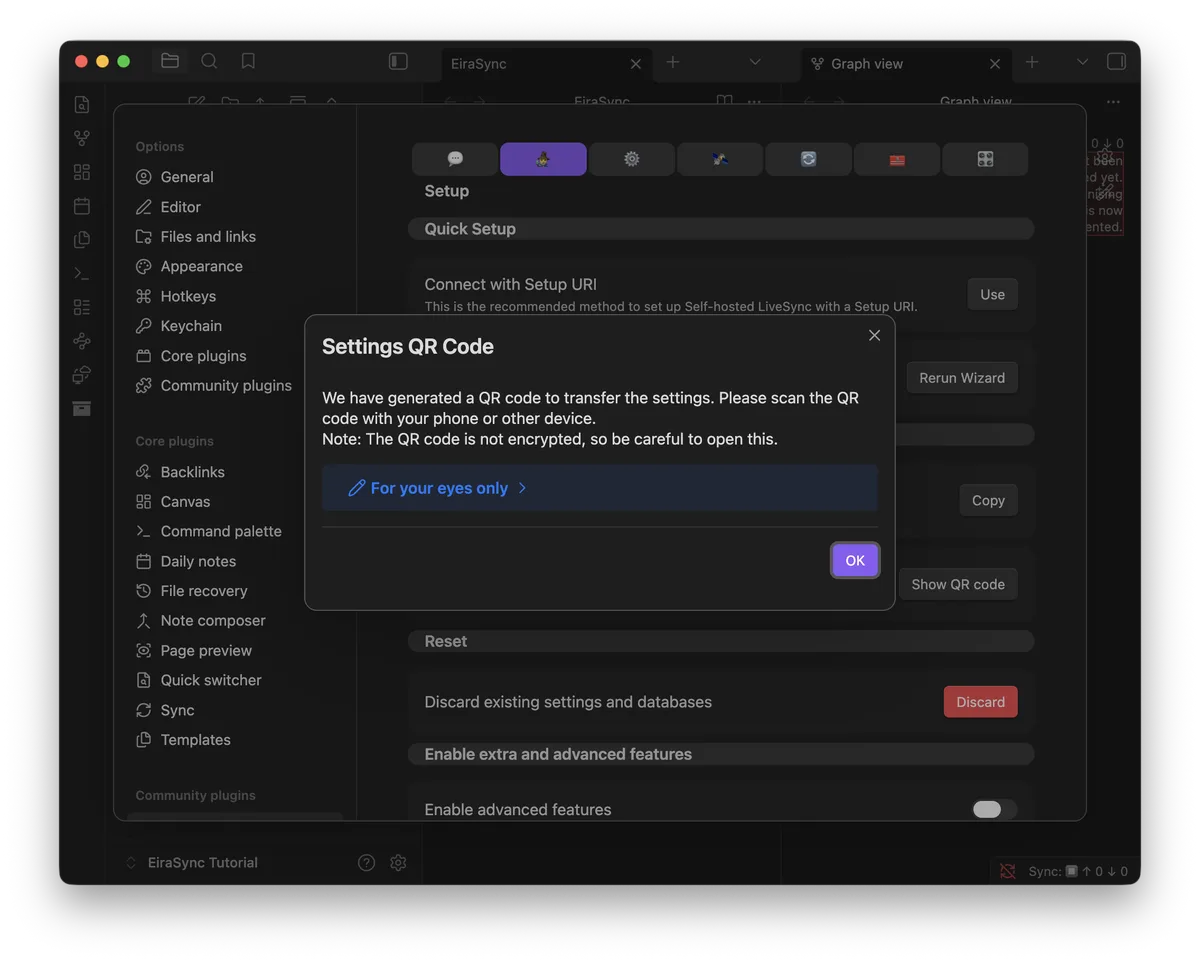
Task: Toggle Enable advanced features switch
Action: [x=994, y=809]
